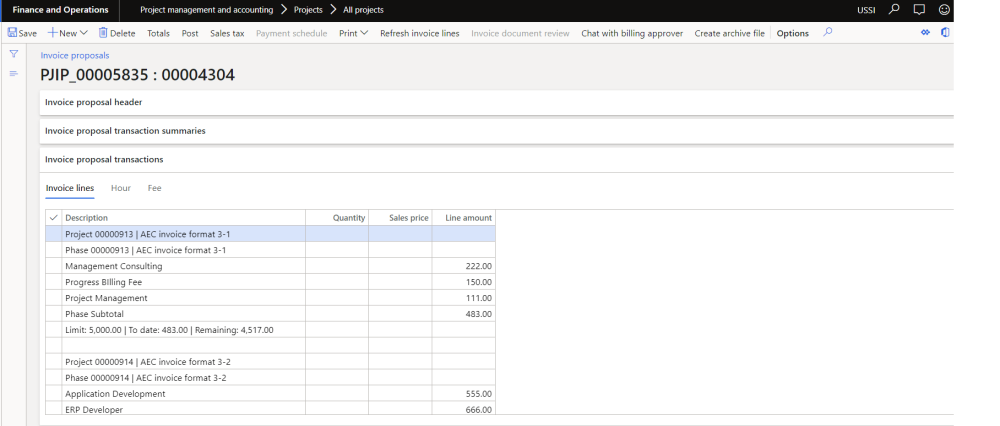Viewport: 1000px width, 426px height.
Task: Select the Progress Billing Fee line
Action: (x=270, y=282)
